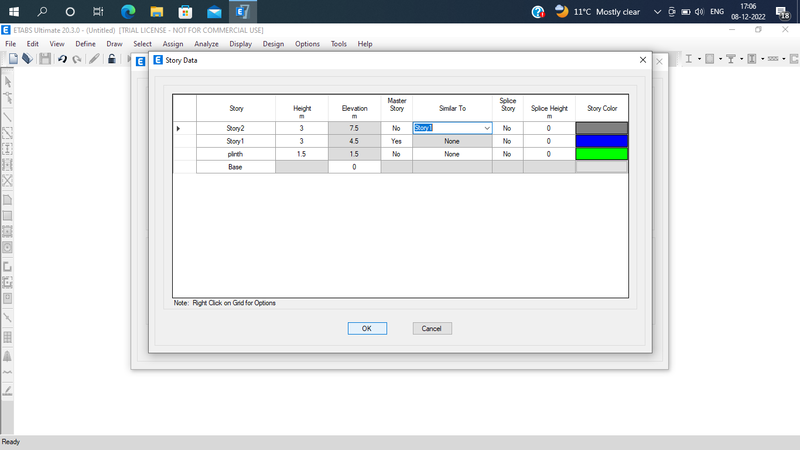800x450 pixels.
Task: Click the composite beam design T icon
Action: (x=731, y=59)
